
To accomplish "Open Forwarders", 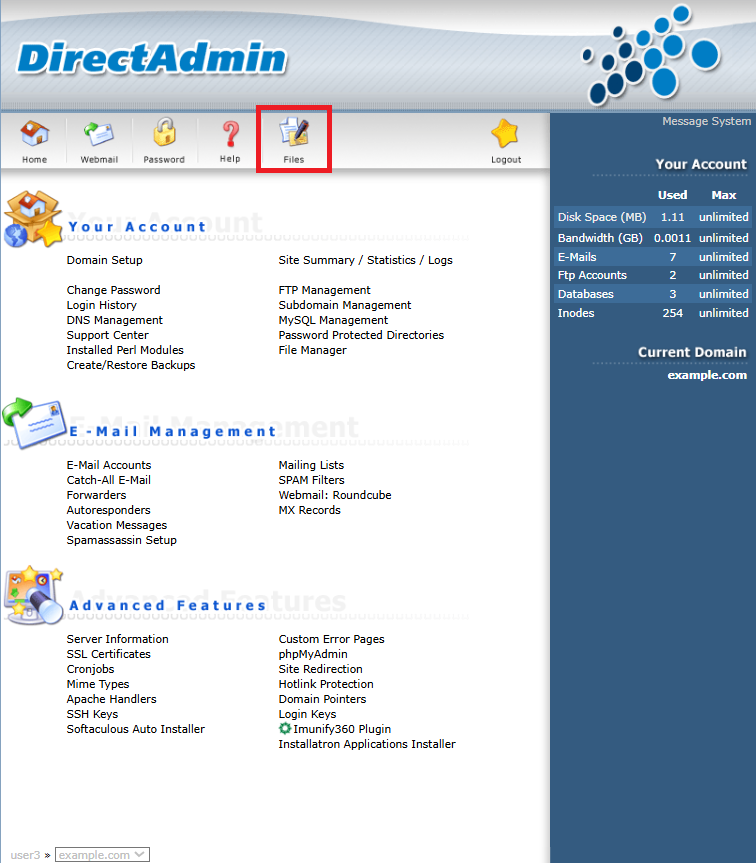I will click(96, 495).
